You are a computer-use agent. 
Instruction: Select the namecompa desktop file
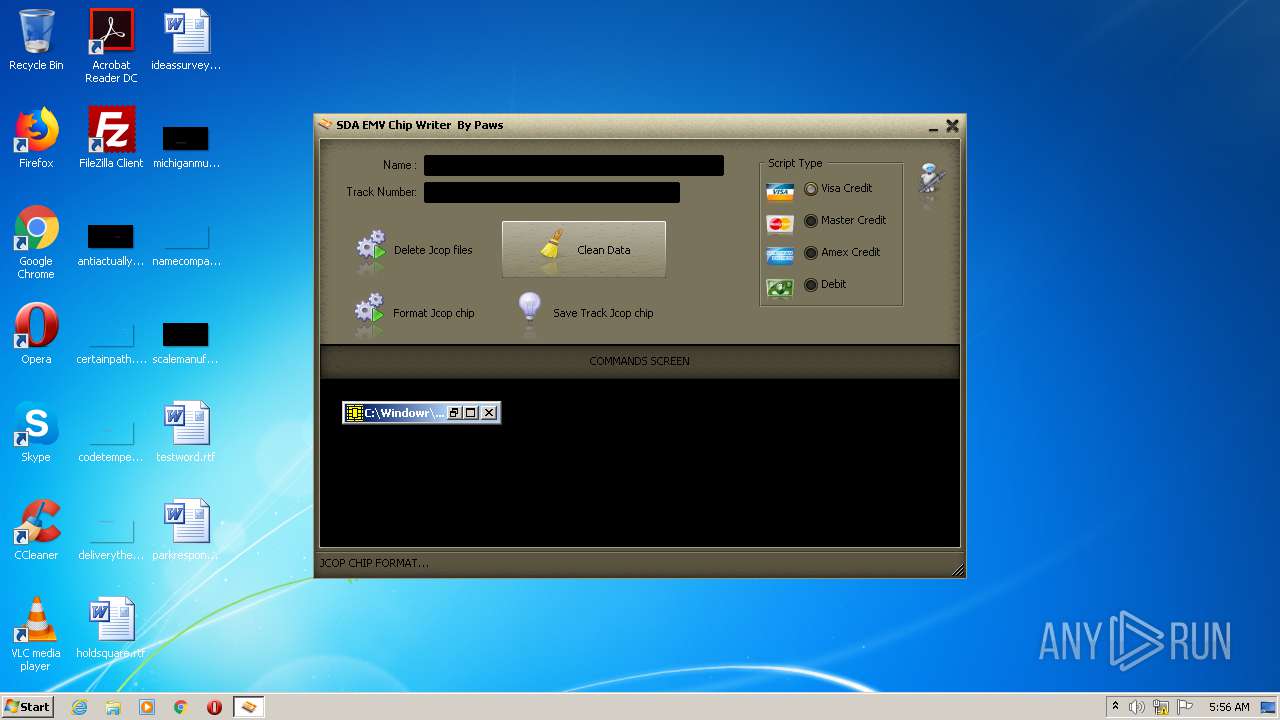pyautogui.click(x=186, y=243)
